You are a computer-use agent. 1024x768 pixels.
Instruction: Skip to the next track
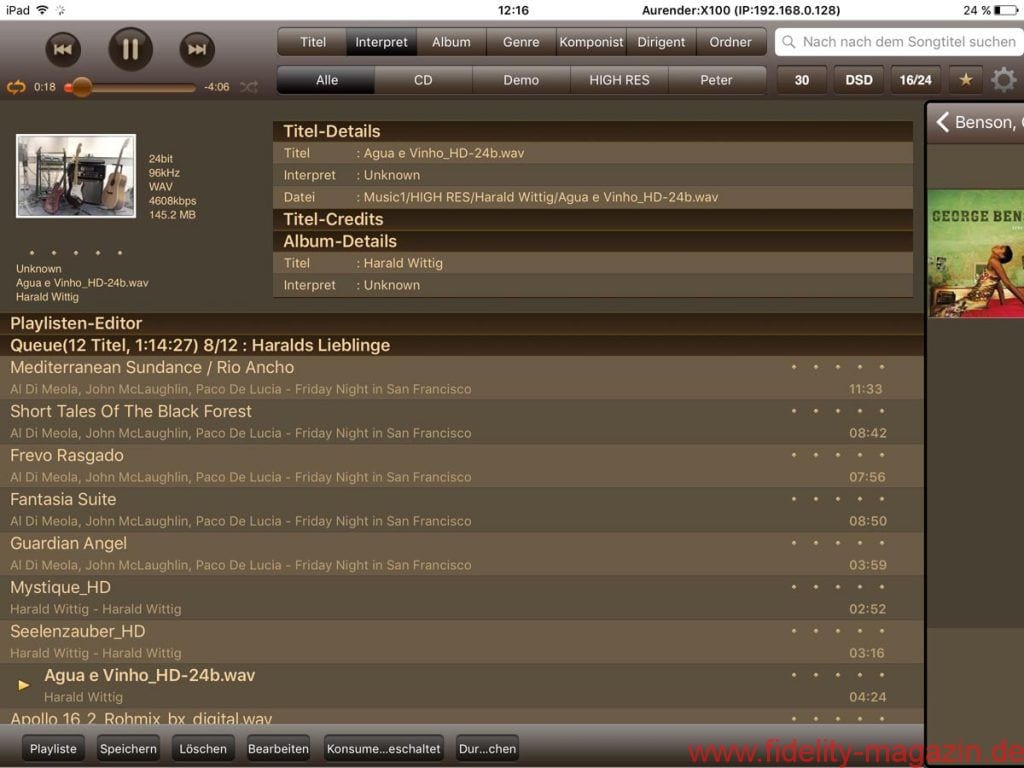(x=197, y=49)
